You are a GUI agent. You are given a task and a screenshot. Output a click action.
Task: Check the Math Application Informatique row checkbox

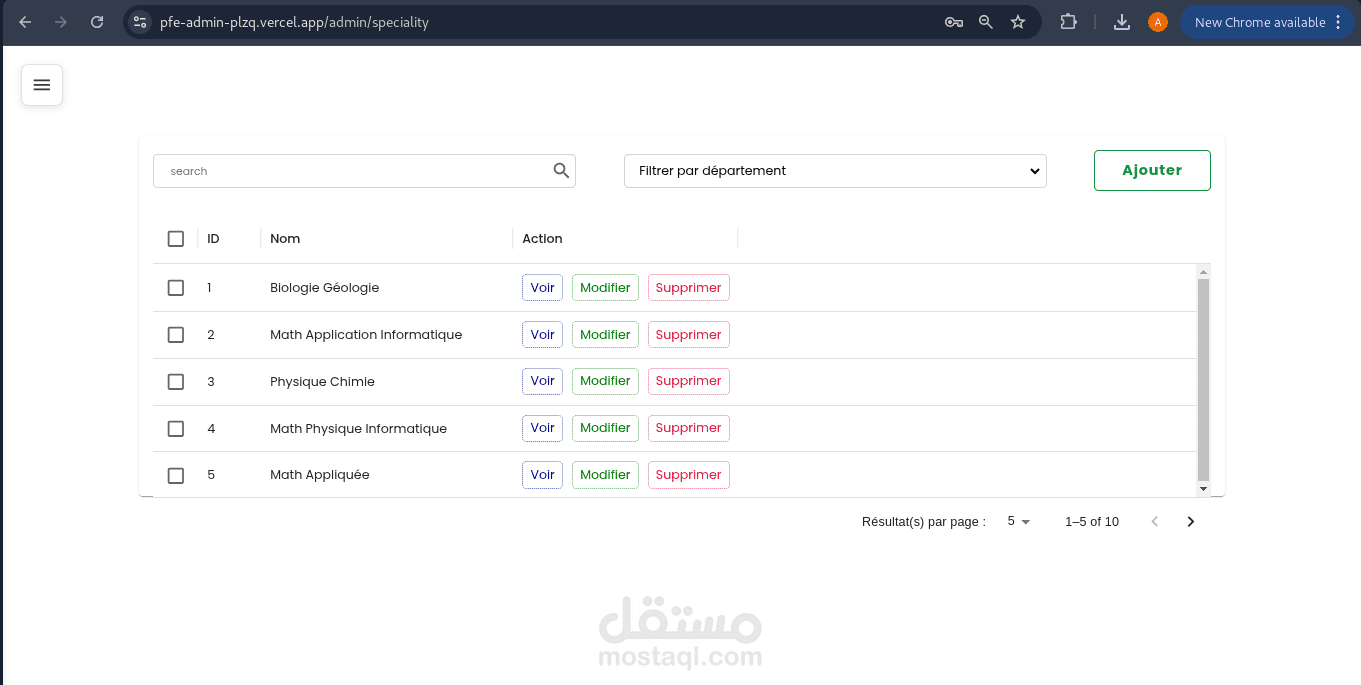click(x=176, y=334)
